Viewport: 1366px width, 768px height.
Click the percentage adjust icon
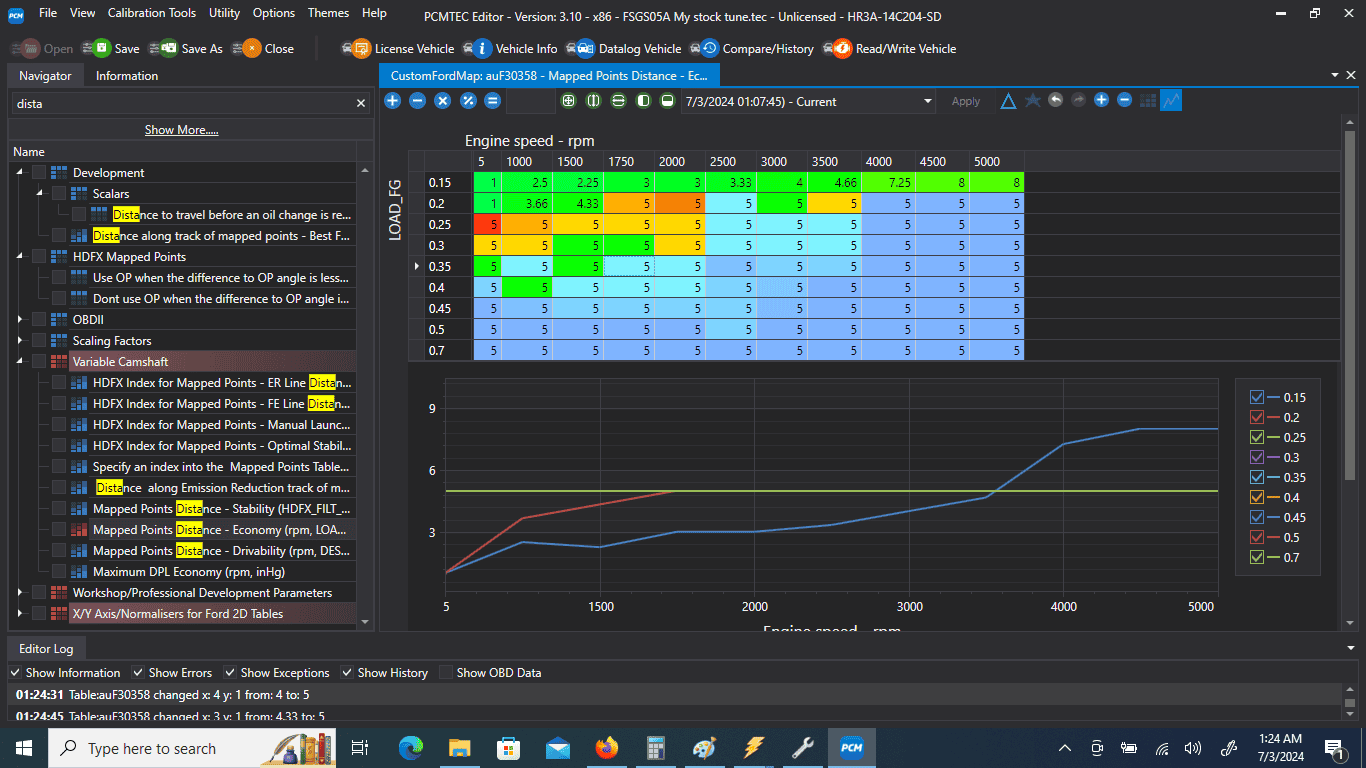tap(468, 100)
